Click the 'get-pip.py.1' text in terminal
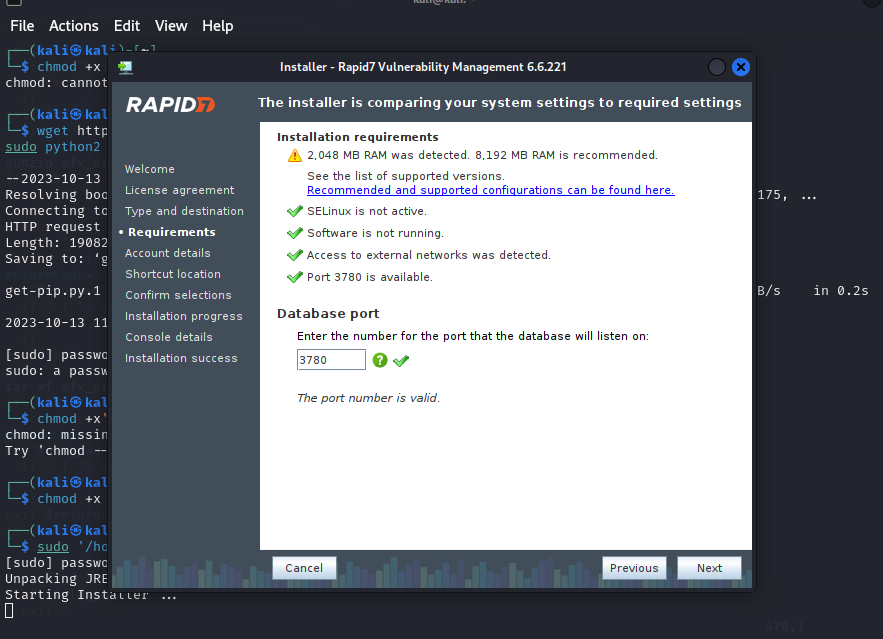 pos(53,291)
